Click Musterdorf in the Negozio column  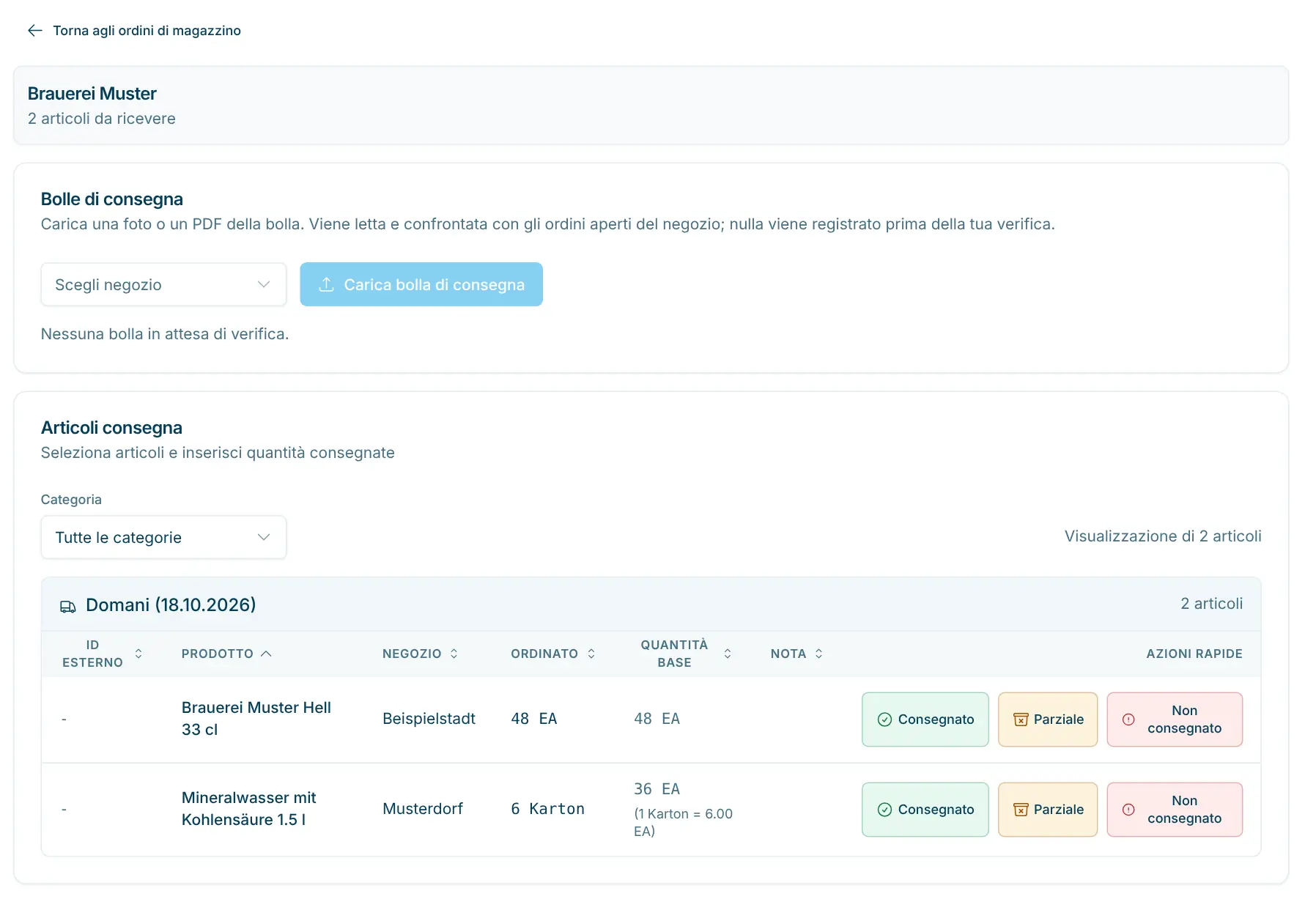[423, 809]
